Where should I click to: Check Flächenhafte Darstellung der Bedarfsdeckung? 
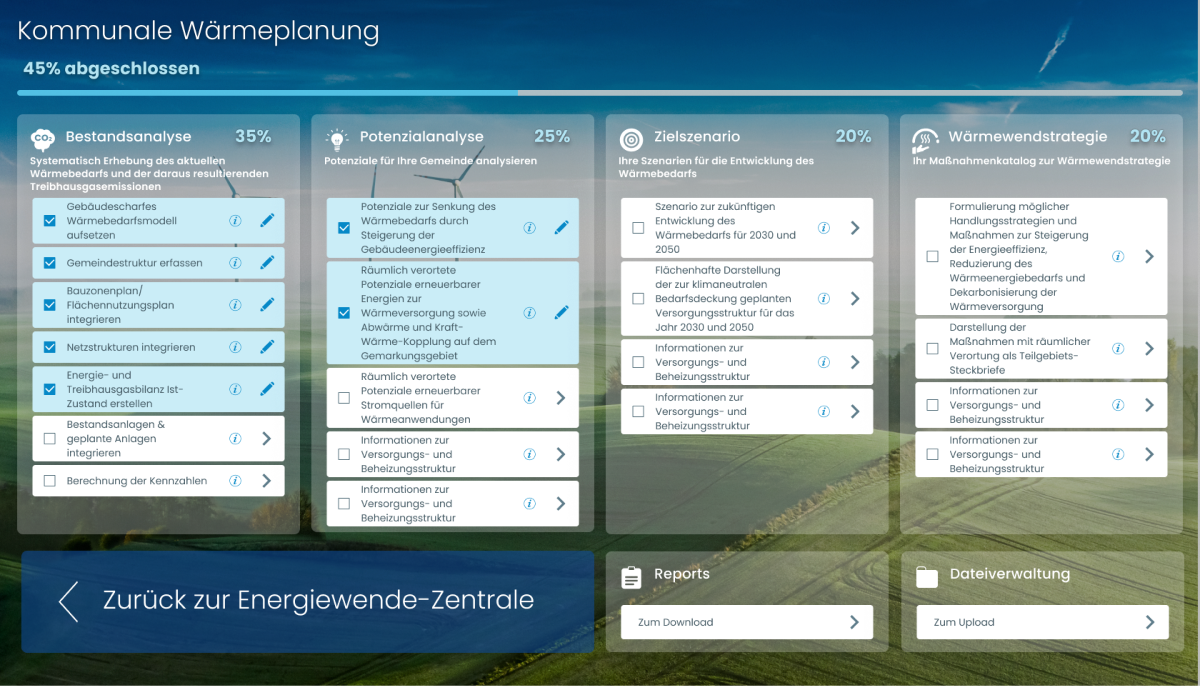pyautogui.click(x=638, y=298)
